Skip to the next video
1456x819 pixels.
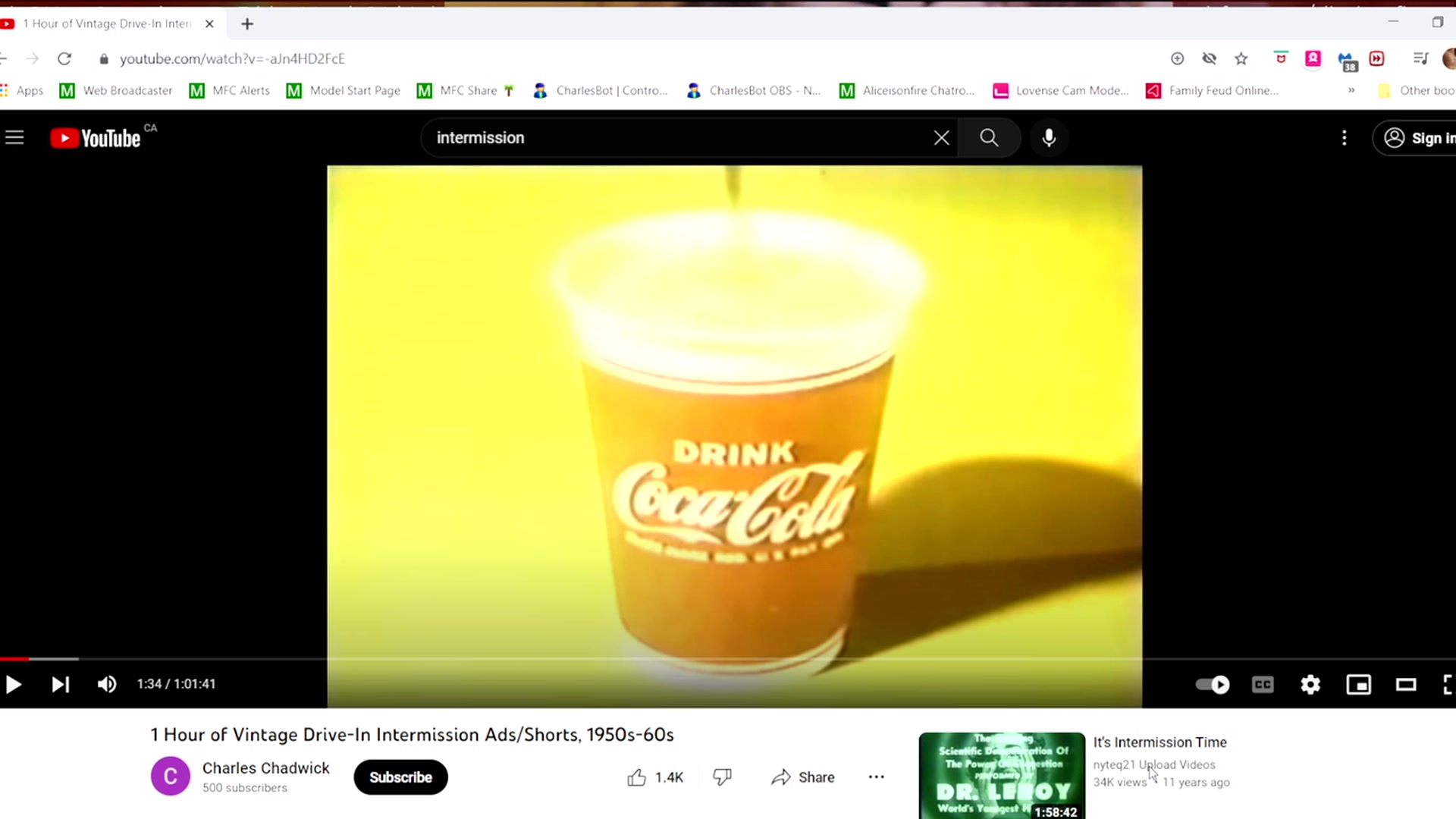coord(61,685)
